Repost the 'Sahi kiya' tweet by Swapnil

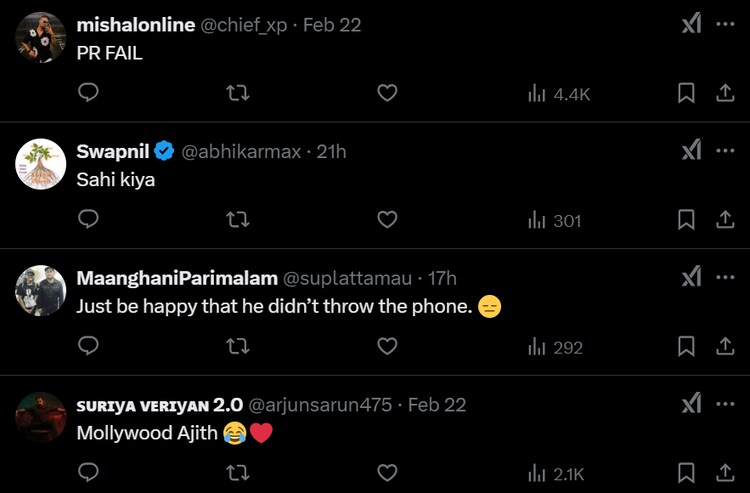(x=238, y=220)
